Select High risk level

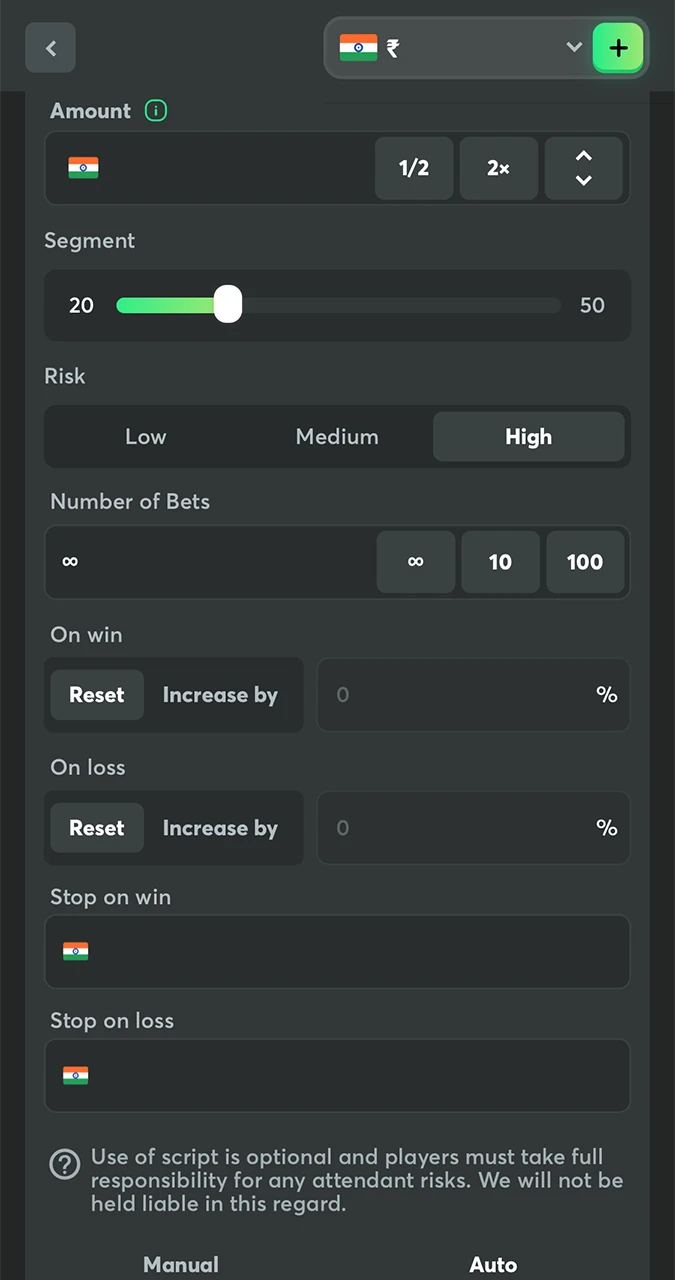[x=528, y=436]
